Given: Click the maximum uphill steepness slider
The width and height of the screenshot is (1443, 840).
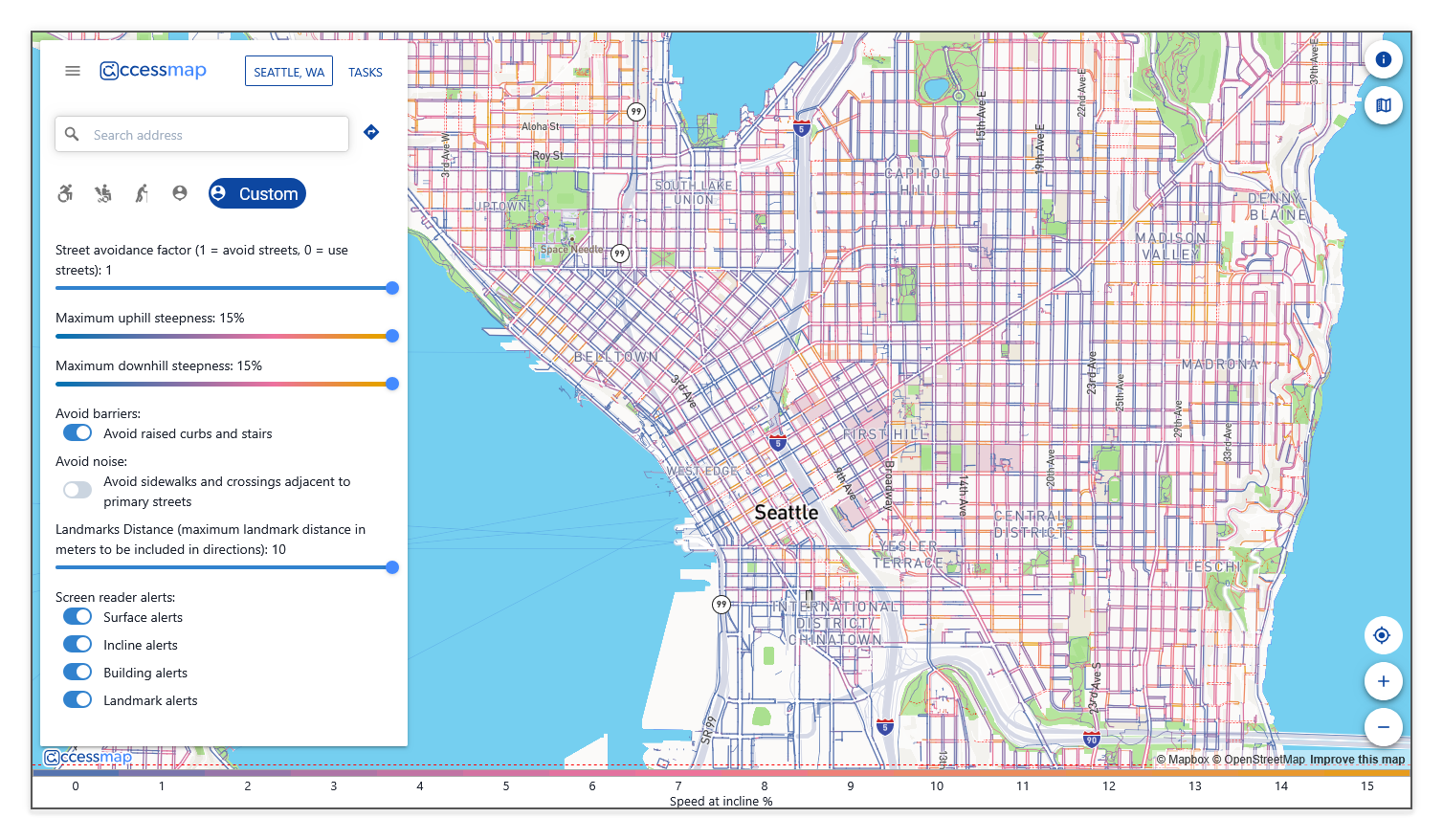Looking at the screenshot, I should (224, 336).
